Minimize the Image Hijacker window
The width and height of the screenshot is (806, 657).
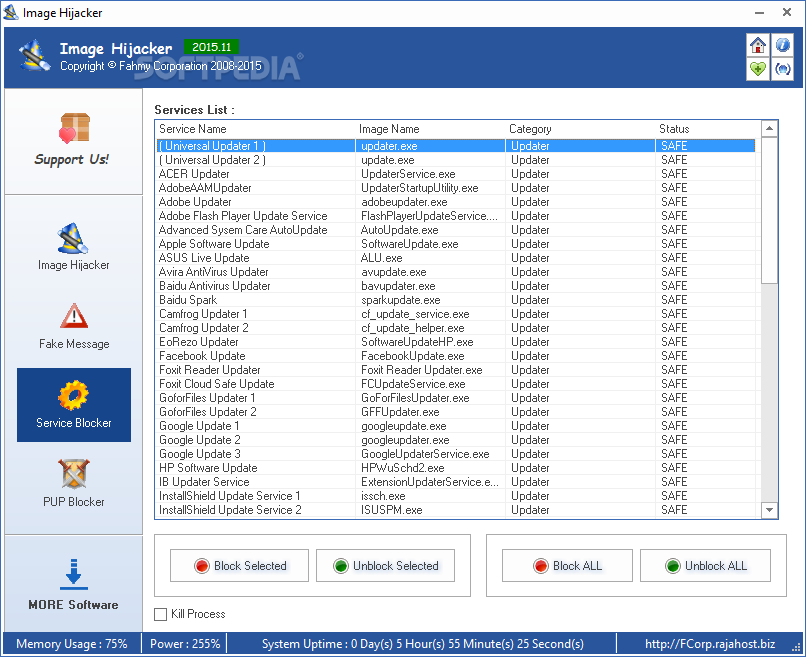click(760, 12)
